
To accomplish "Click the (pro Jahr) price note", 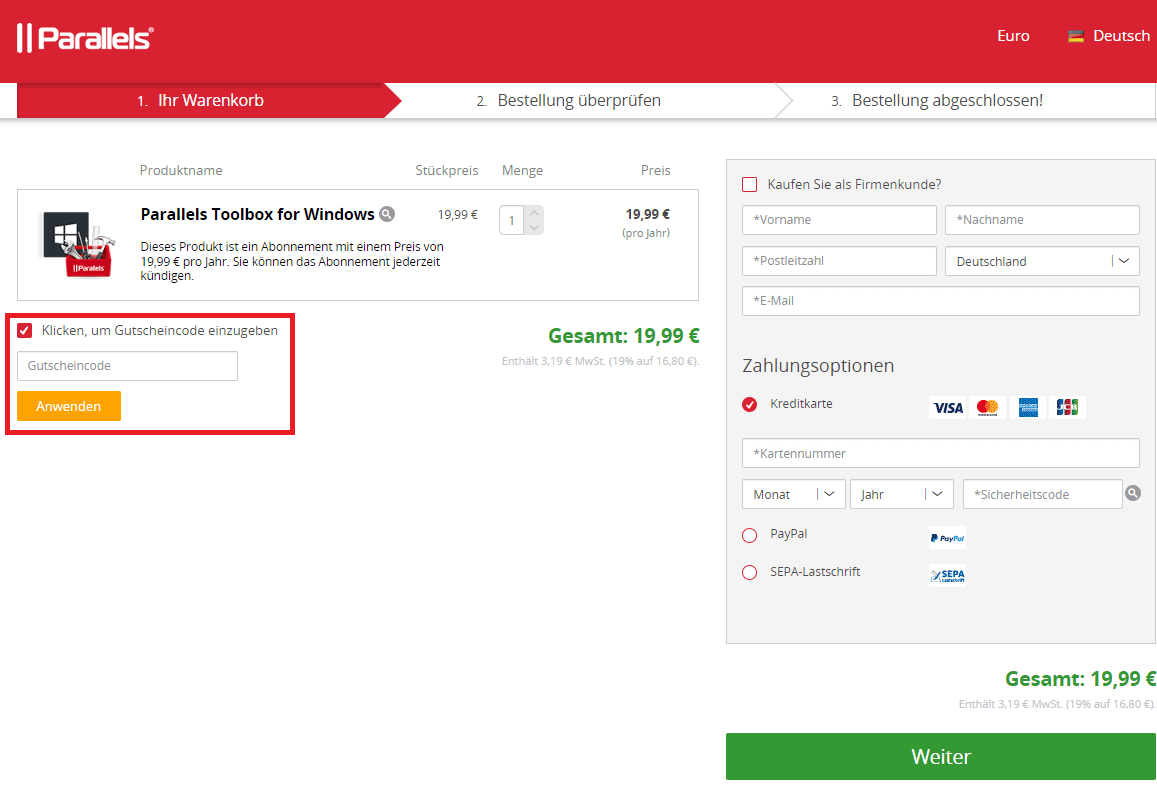I will [x=646, y=233].
